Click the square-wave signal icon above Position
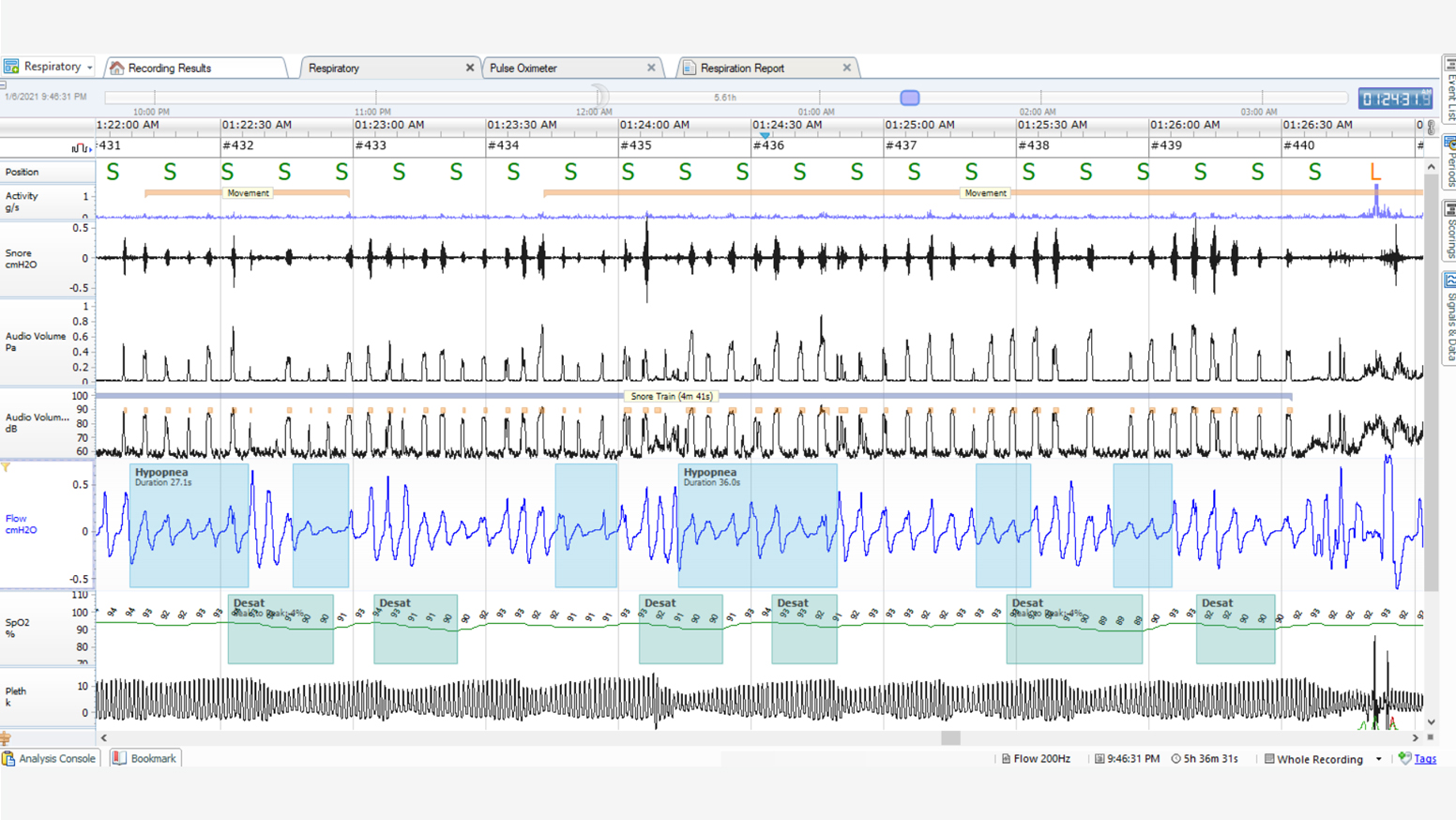 (81, 147)
